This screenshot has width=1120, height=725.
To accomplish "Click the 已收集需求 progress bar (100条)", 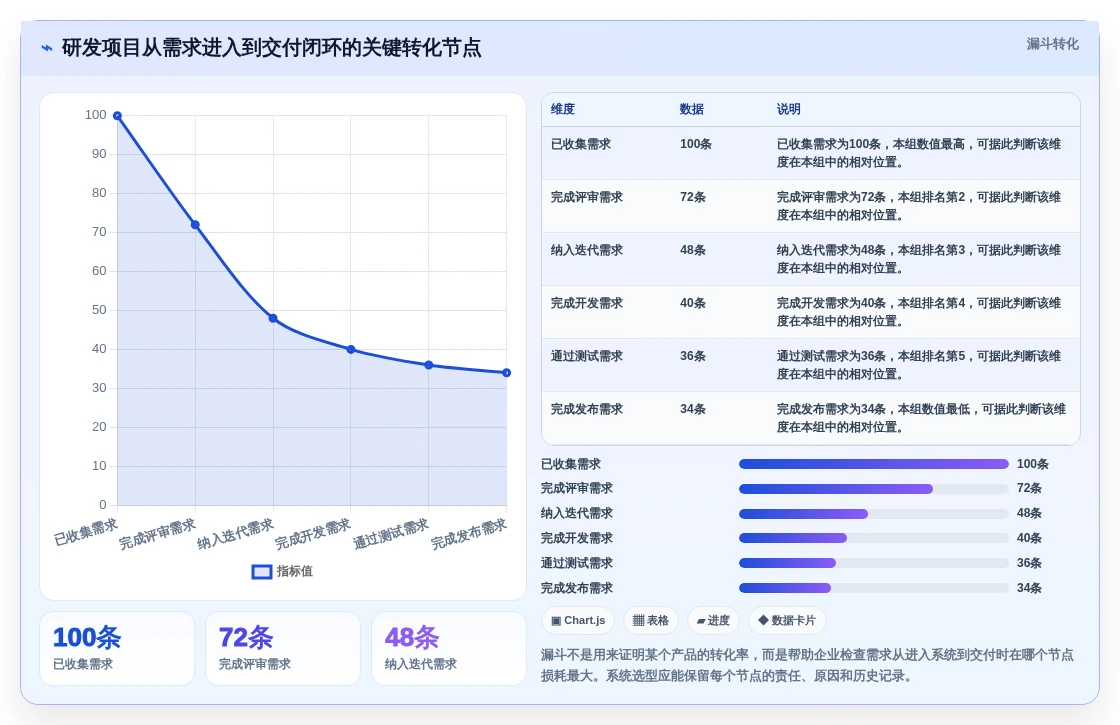I will 874,464.
